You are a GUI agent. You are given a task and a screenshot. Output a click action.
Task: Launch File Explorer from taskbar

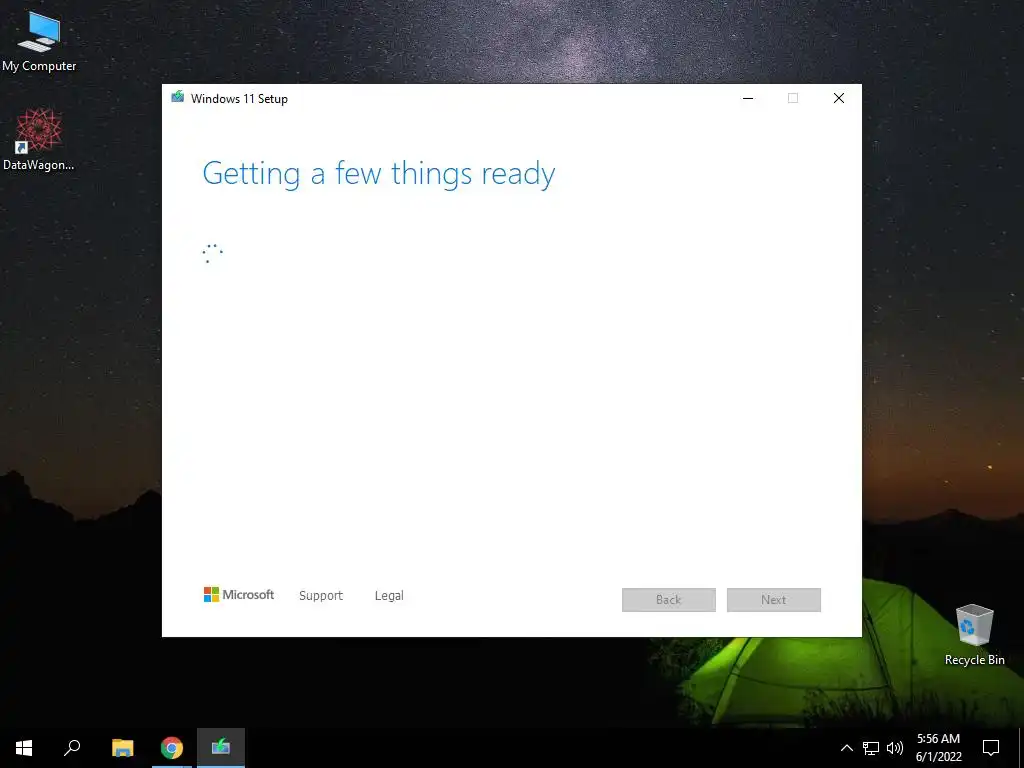click(x=123, y=748)
